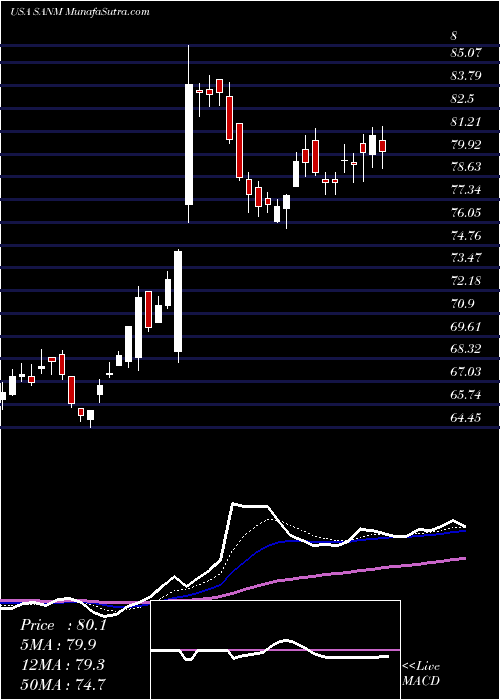Click the 82.5 price axis label
This screenshot has height=700, width=500.
pyautogui.click(x=463, y=99)
